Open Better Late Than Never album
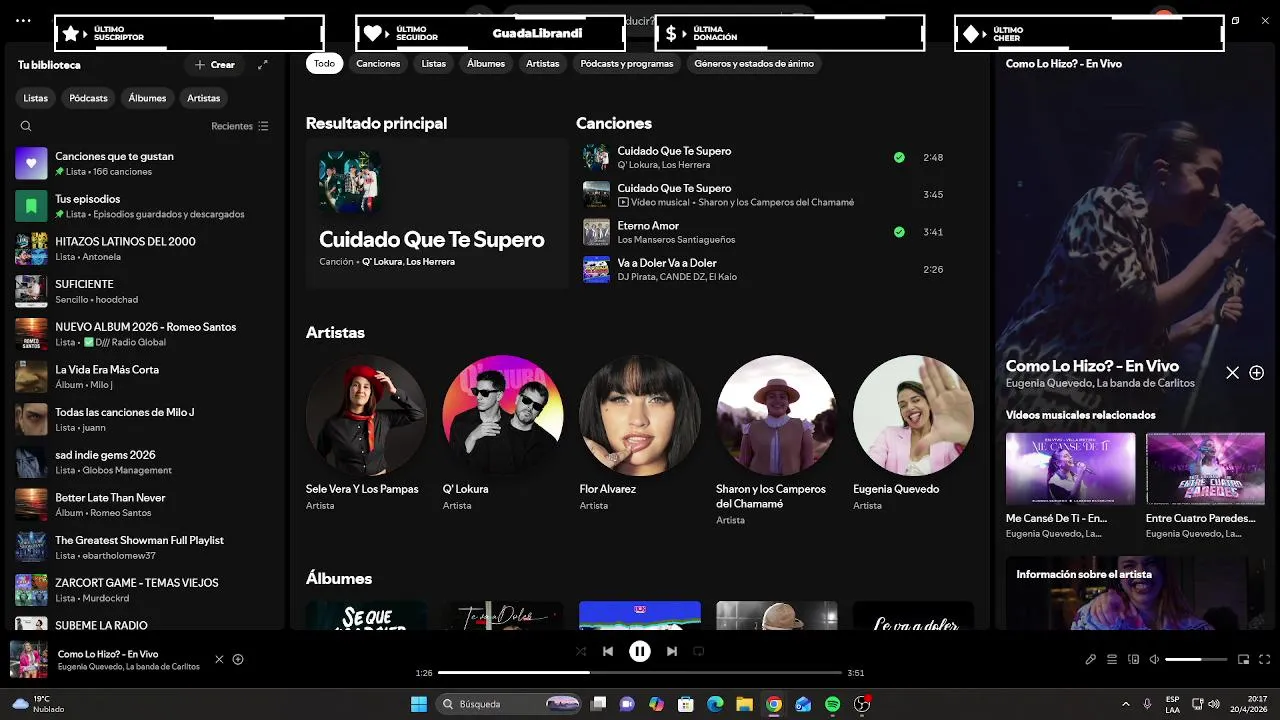Image resolution: width=1280 pixels, height=720 pixels. (145, 504)
